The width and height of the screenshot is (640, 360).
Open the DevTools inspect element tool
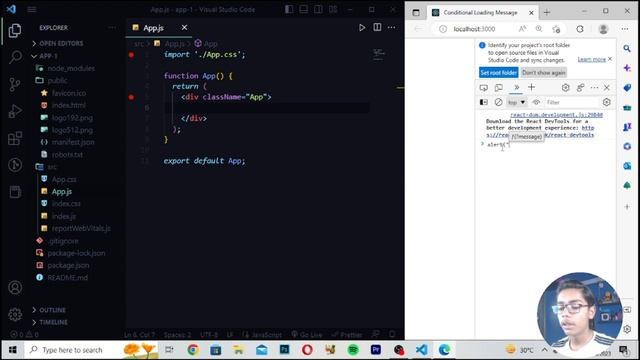pos(484,87)
